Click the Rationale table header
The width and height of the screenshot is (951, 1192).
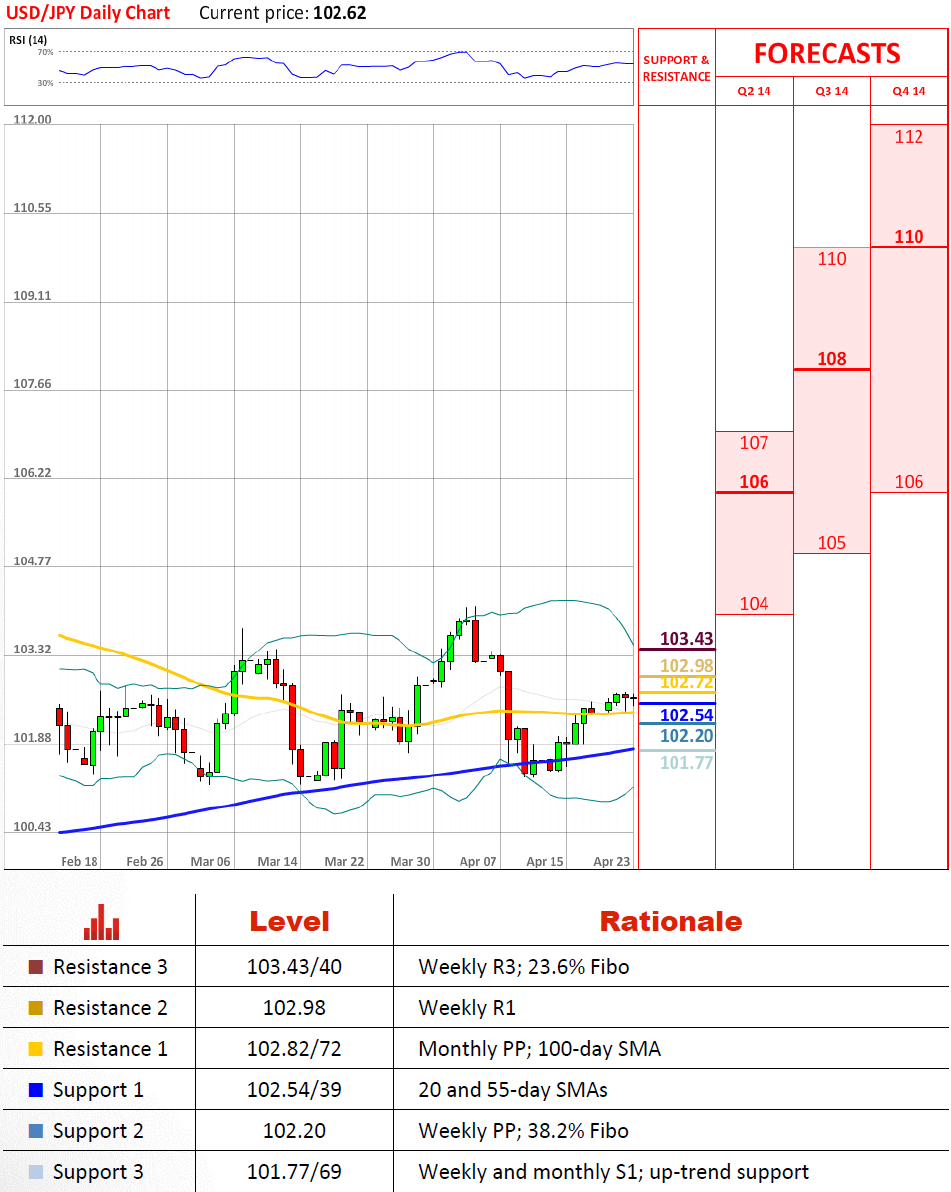pos(671,921)
